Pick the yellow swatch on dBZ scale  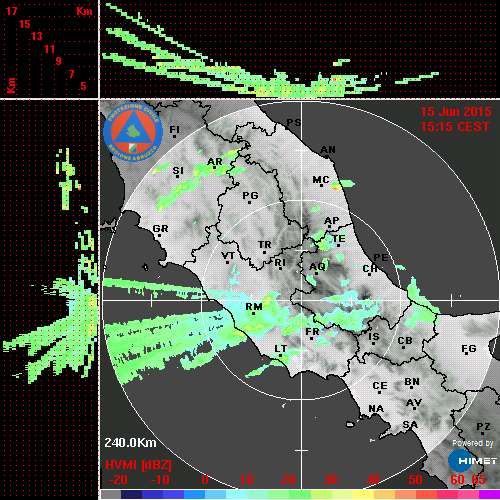point(363,495)
